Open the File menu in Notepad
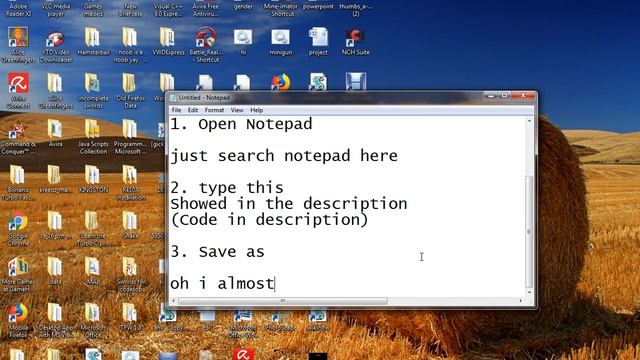This screenshot has width=640, height=360. 176,110
